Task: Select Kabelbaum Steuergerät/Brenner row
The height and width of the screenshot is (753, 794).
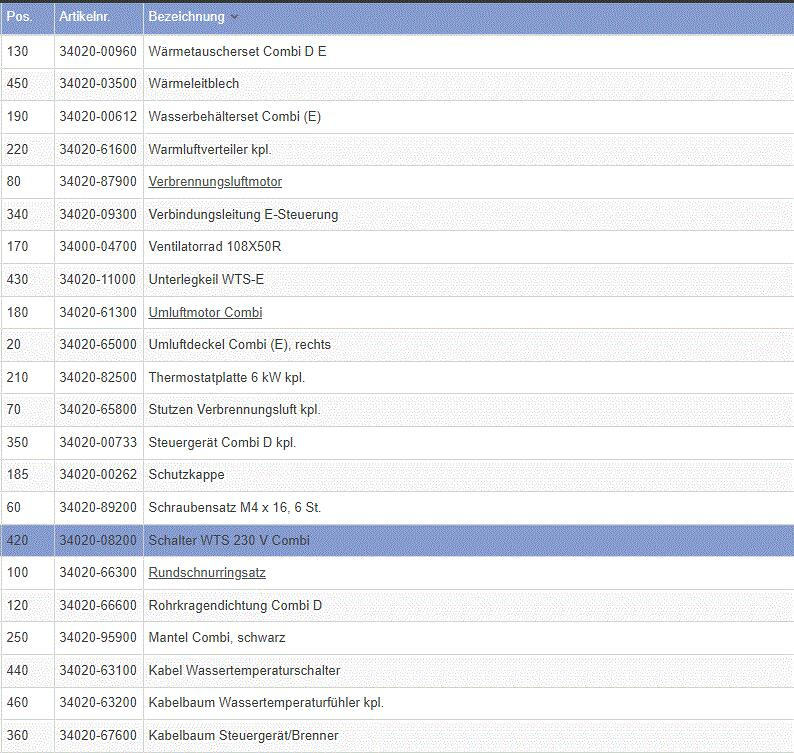Action: tap(243, 735)
